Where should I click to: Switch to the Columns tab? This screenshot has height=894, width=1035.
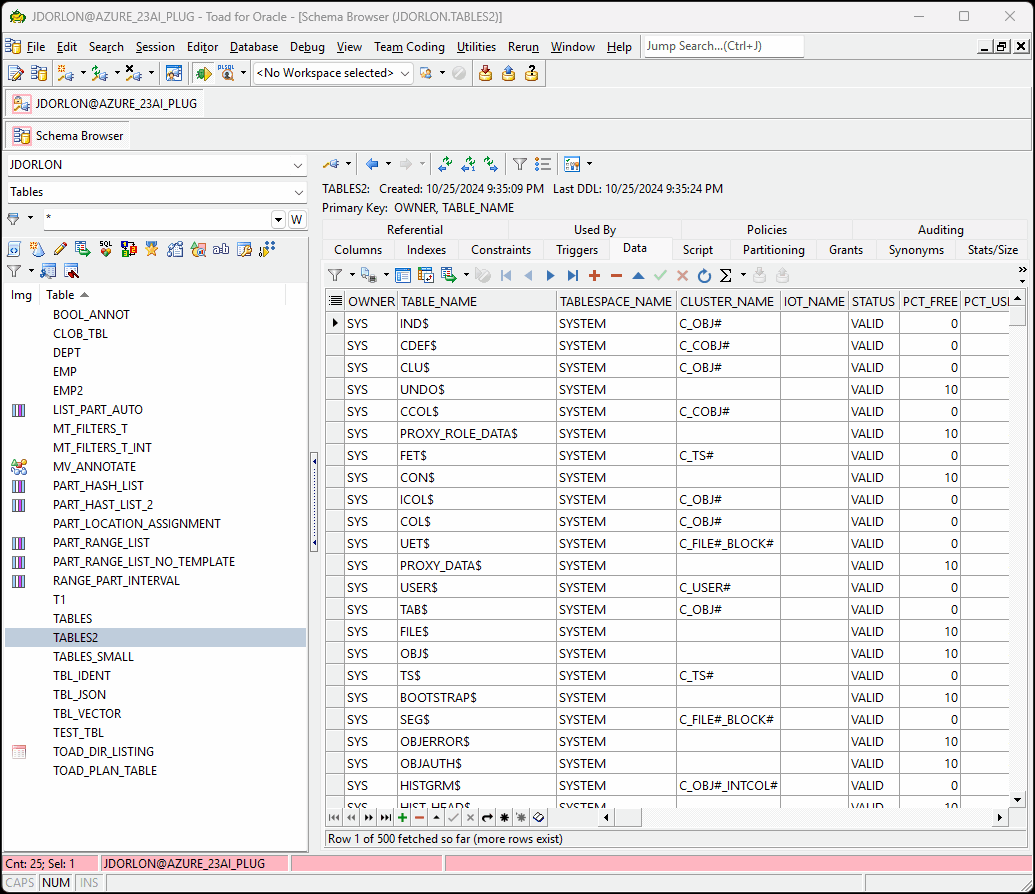click(x=358, y=250)
